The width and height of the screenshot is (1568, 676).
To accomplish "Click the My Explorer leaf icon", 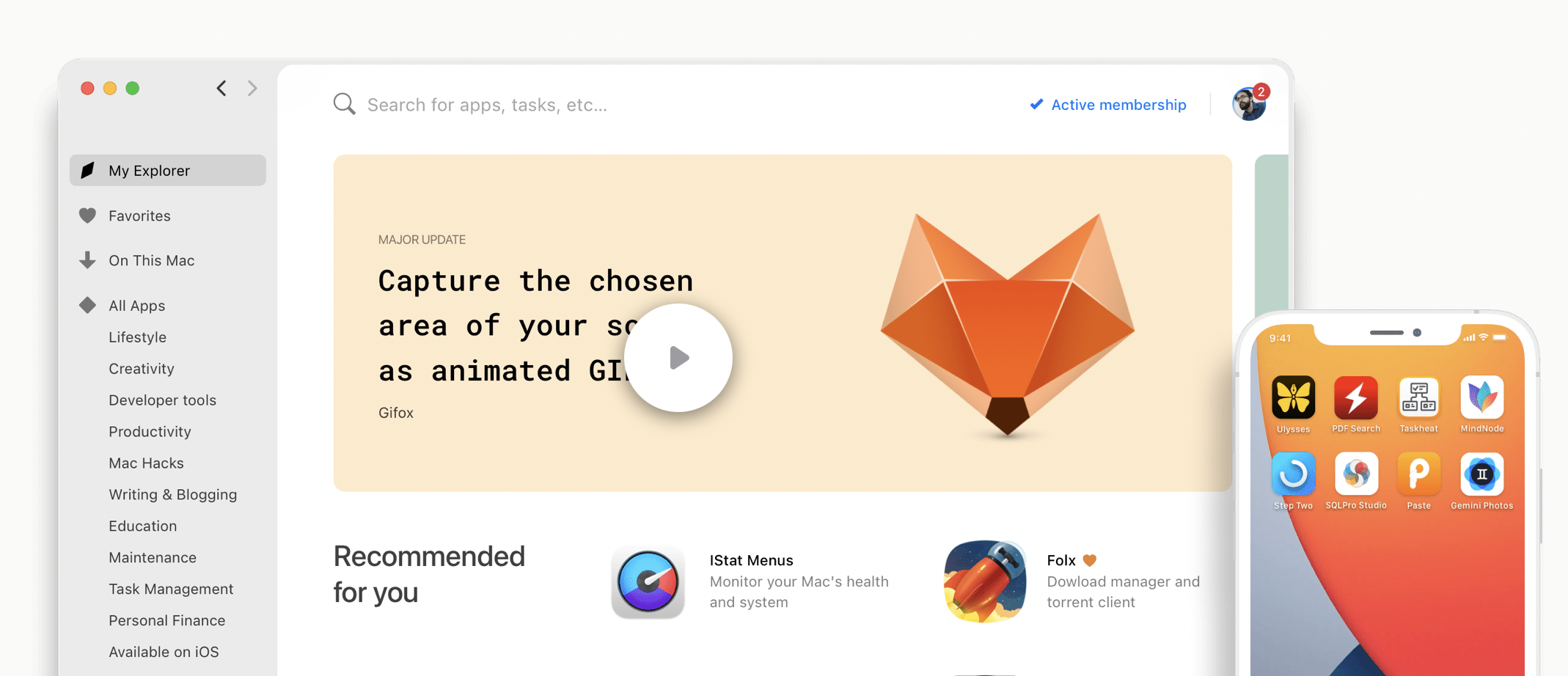I will tap(88, 170).
